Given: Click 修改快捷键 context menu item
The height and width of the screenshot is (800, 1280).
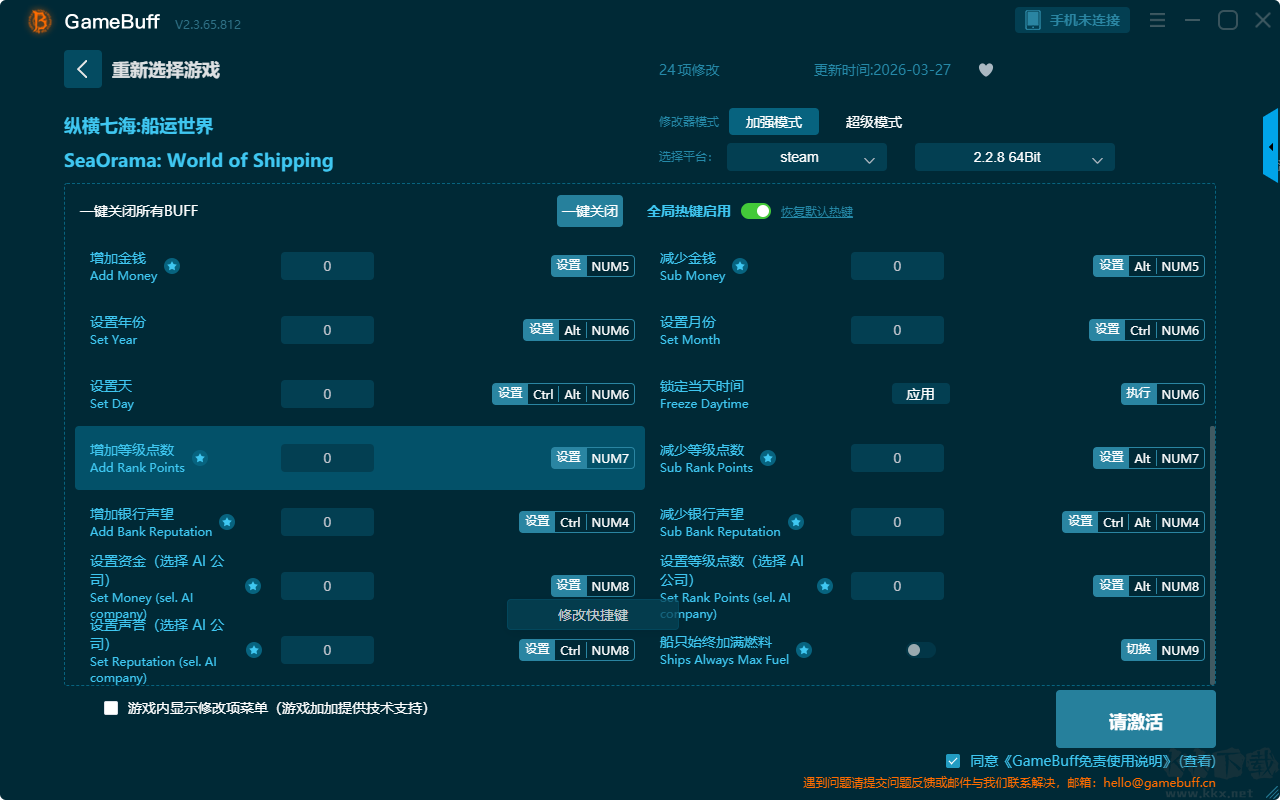Looking at the screenshot, I should point(593,615).
